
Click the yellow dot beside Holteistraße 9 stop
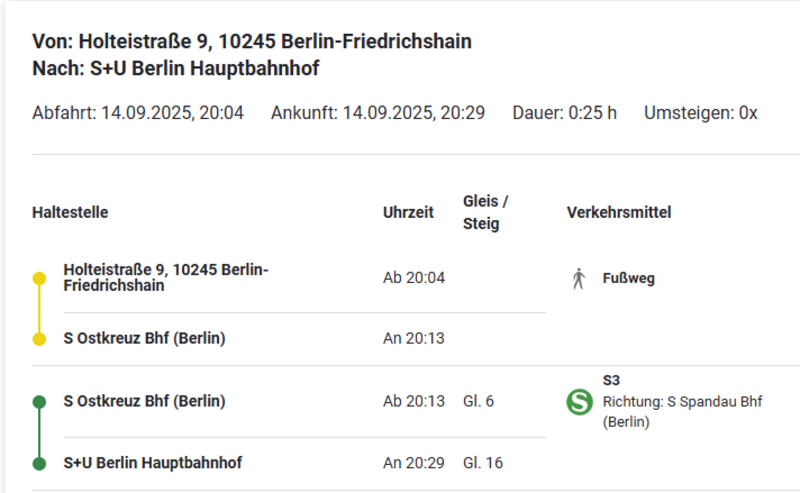click(x=39, y=278)
